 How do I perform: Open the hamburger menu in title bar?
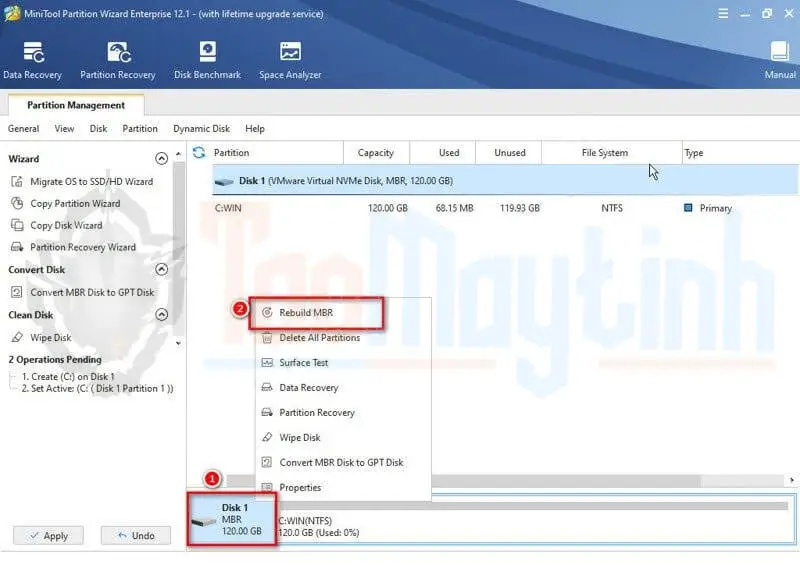723,13
